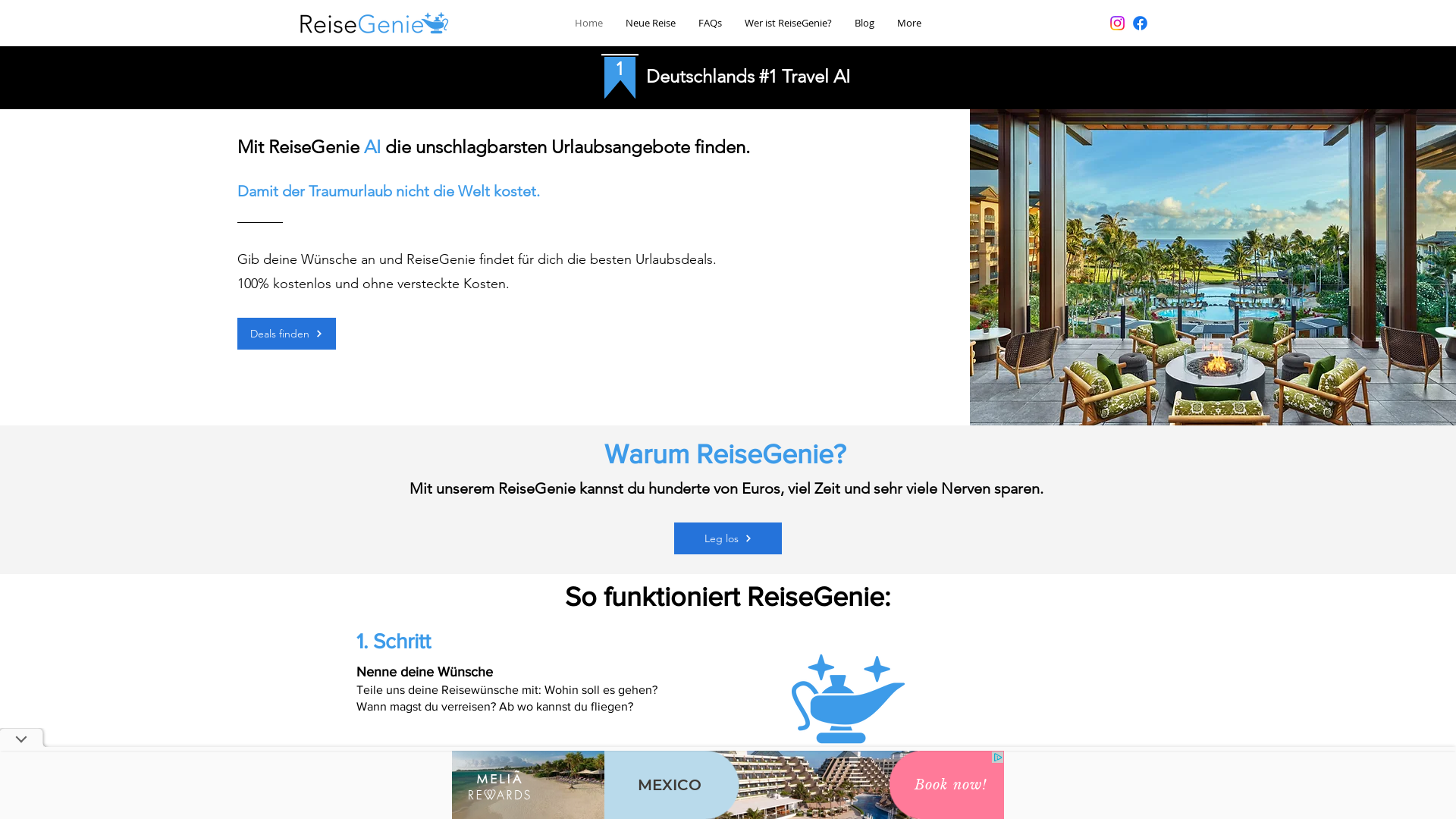Go to Neue Reise page

(x=650, y=23)
